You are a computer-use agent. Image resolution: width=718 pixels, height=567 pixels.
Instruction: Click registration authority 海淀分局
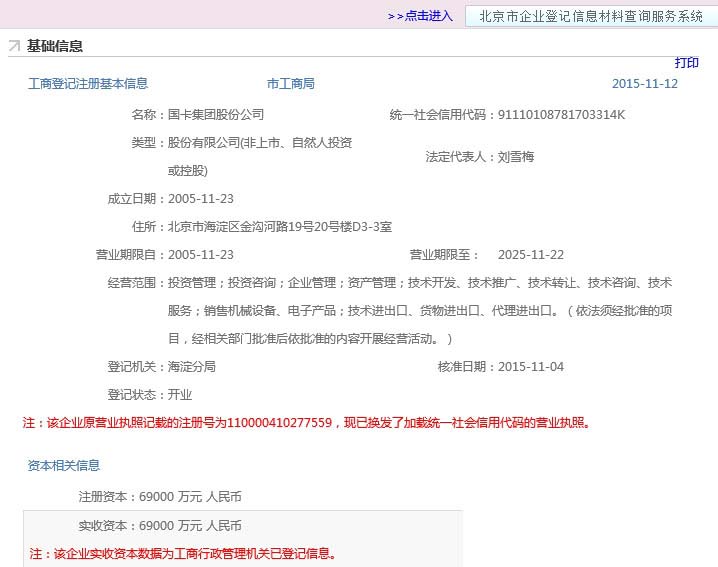(191, 366)
